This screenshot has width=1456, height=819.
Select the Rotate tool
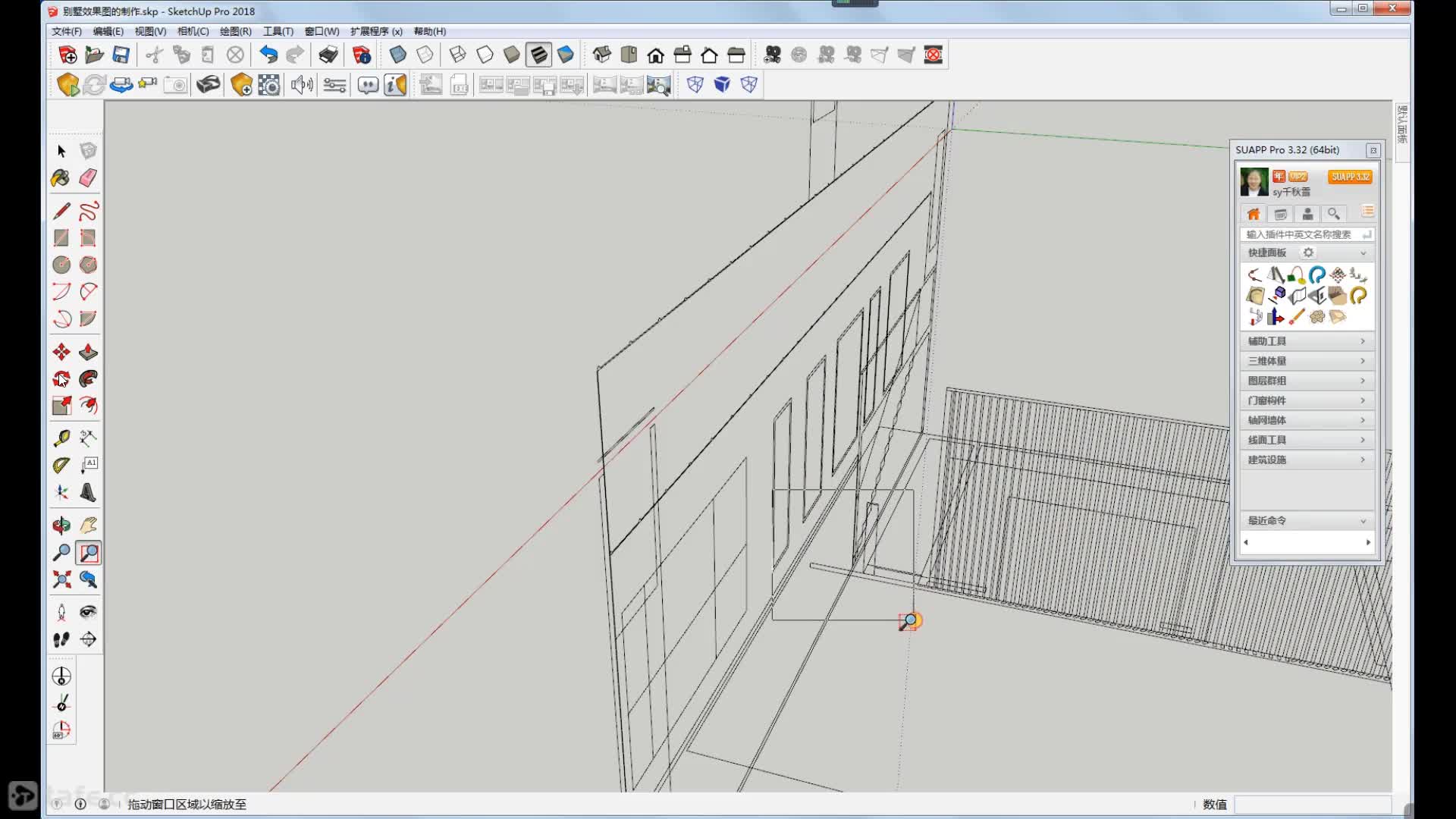coord(61,378)
